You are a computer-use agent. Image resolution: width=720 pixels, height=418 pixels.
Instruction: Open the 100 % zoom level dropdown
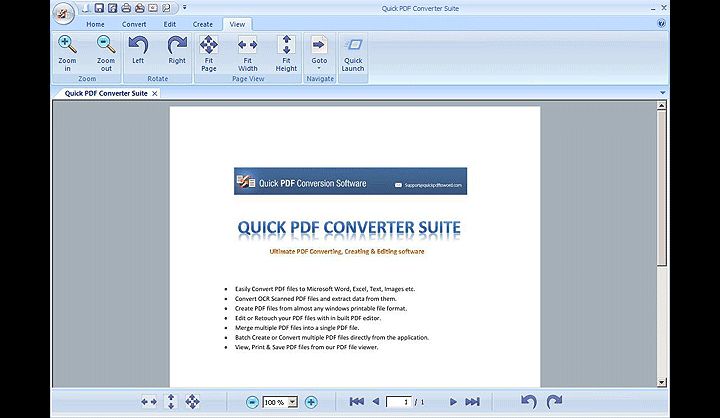[x=292, y=402]
